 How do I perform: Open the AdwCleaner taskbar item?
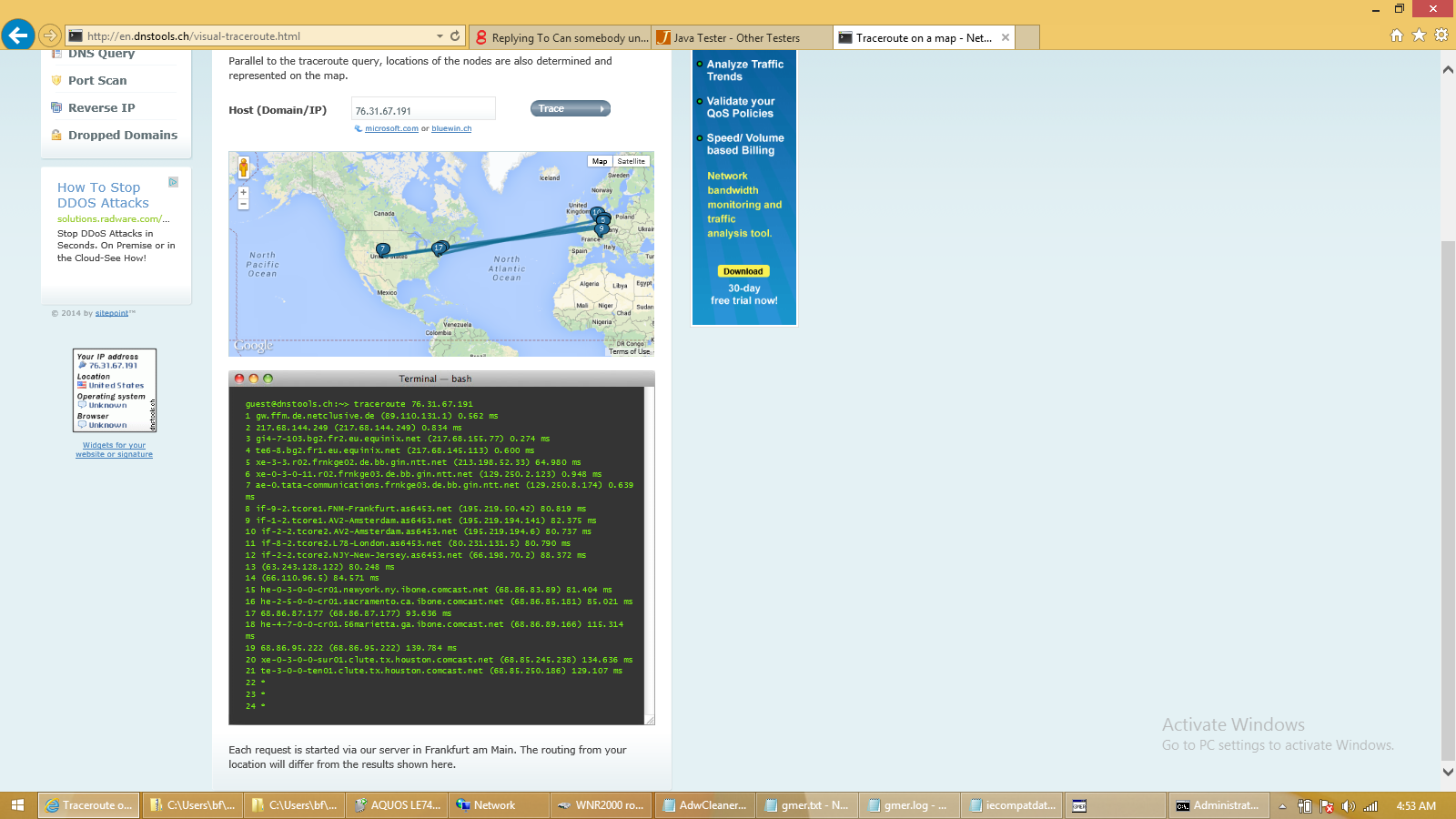click(704, 805)
